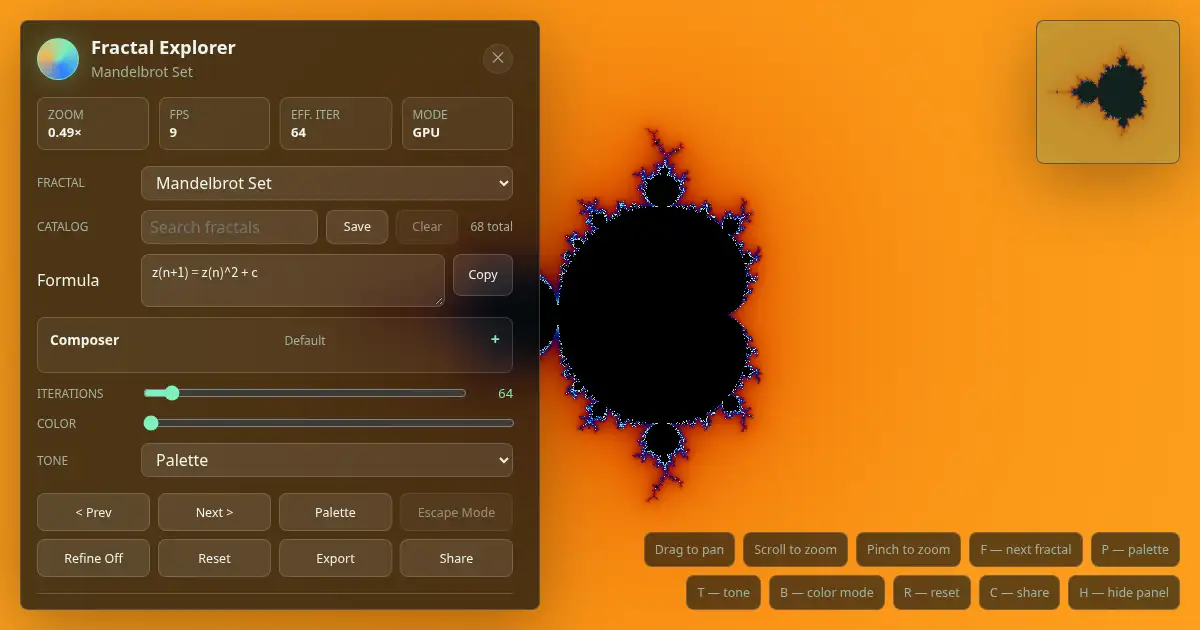Click the 'T — tone' hint chip
The height and width of the screenshot is (630, 1200).
tap(723, 592)
